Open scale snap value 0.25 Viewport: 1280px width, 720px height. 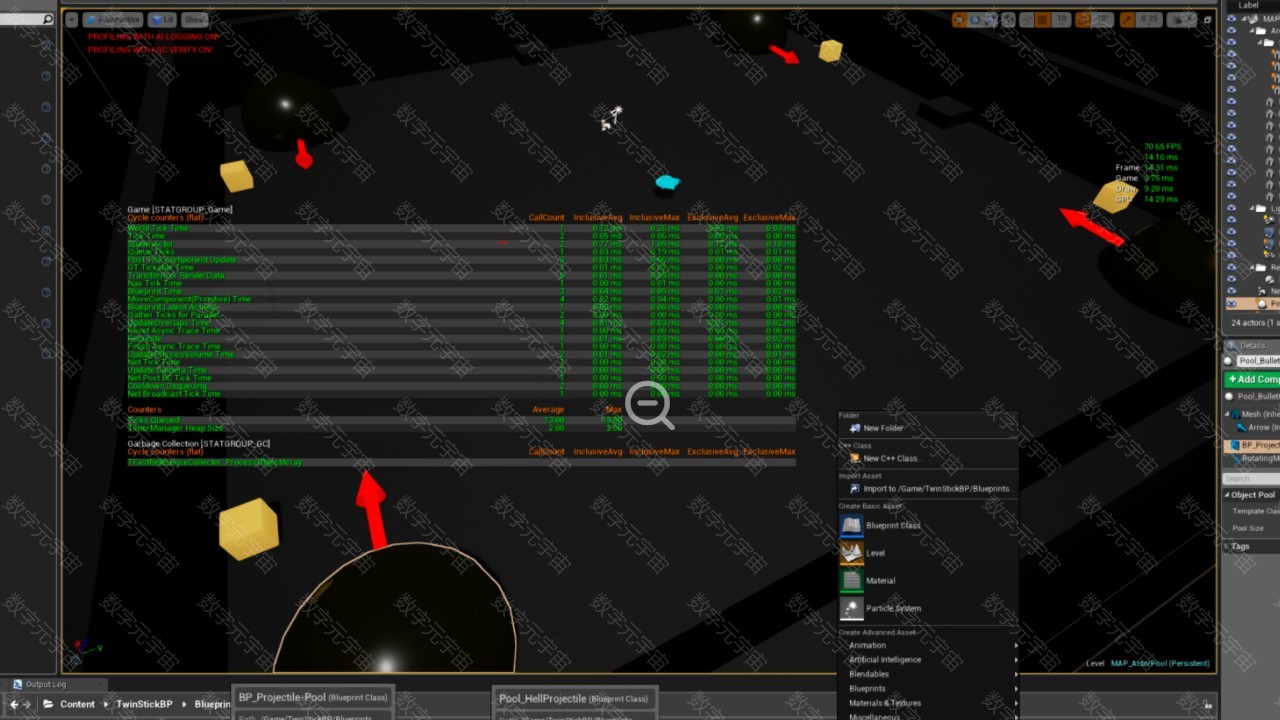coord(1149,19)
